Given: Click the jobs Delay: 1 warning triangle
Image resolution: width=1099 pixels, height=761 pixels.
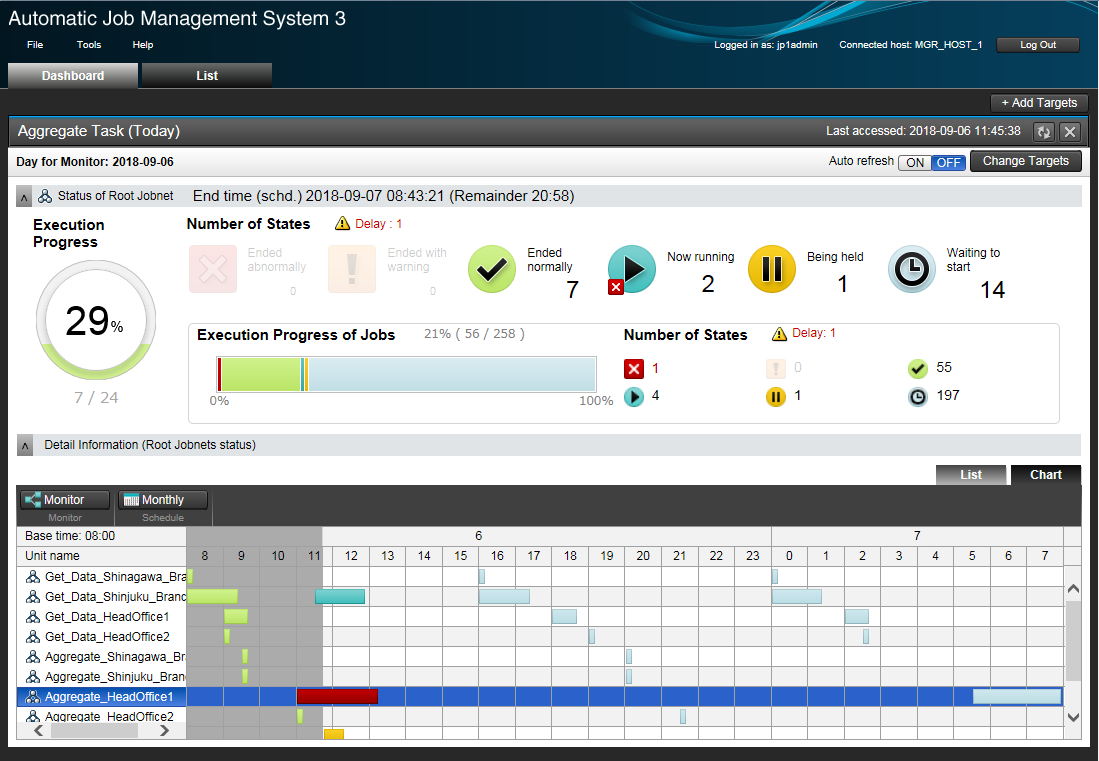Looking at the screenshot, I should click(779, 334).
